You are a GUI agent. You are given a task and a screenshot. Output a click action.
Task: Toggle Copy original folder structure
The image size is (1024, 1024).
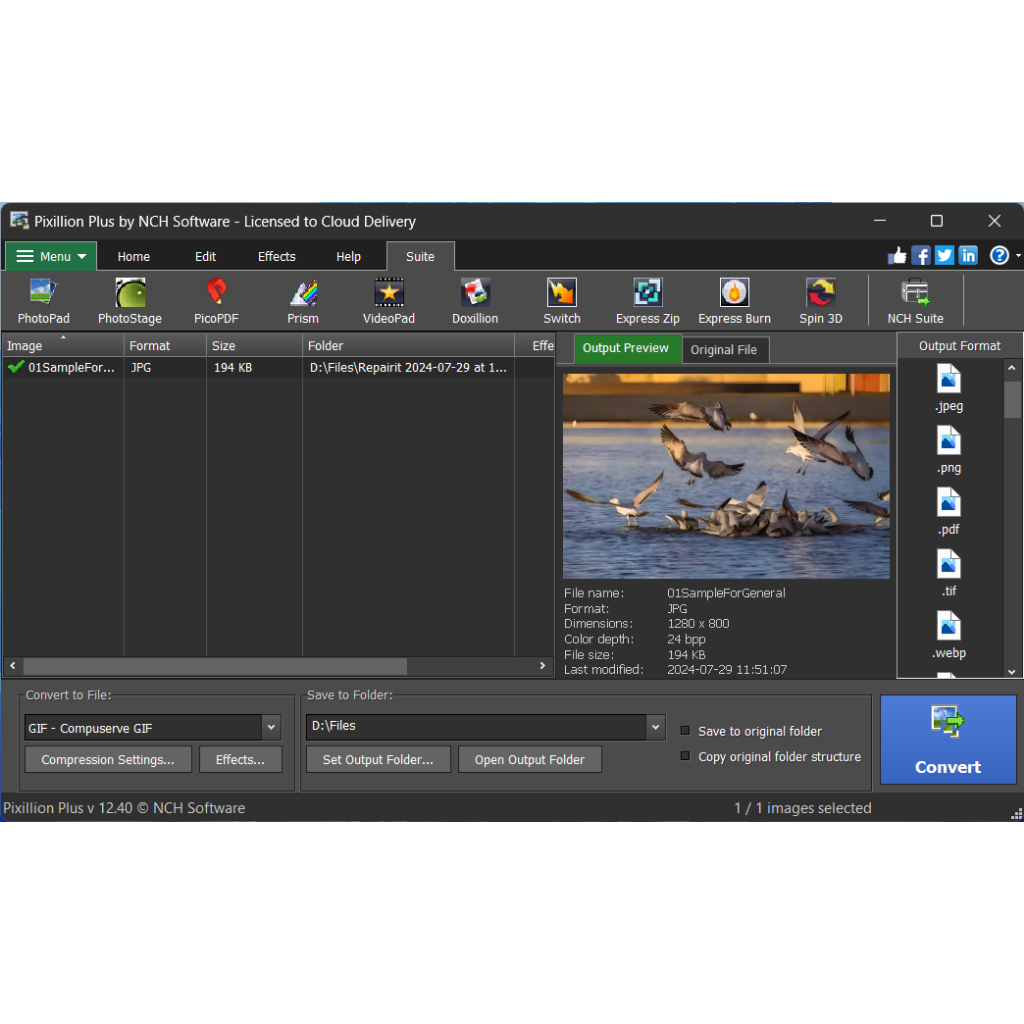click(x=685, y=757)
